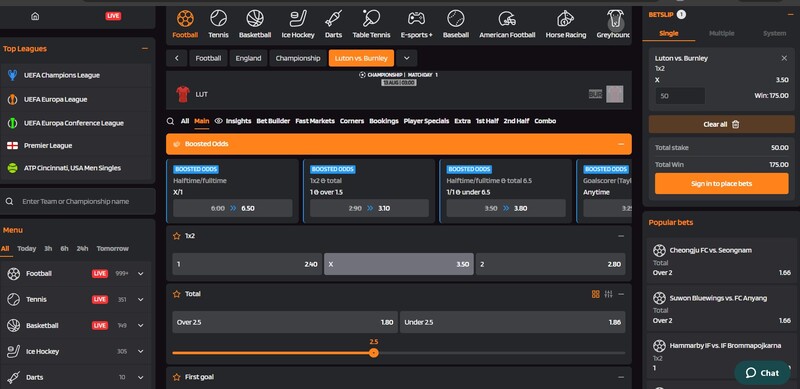Toggle the away win odds 2.80
The width and height of the screenshot is (800, 389).
551,264
